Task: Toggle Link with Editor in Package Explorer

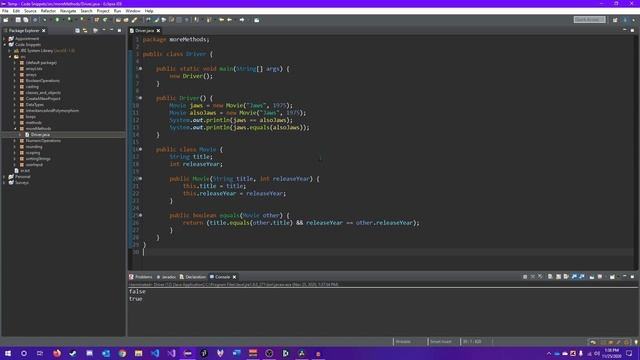Action: [85, 31]
